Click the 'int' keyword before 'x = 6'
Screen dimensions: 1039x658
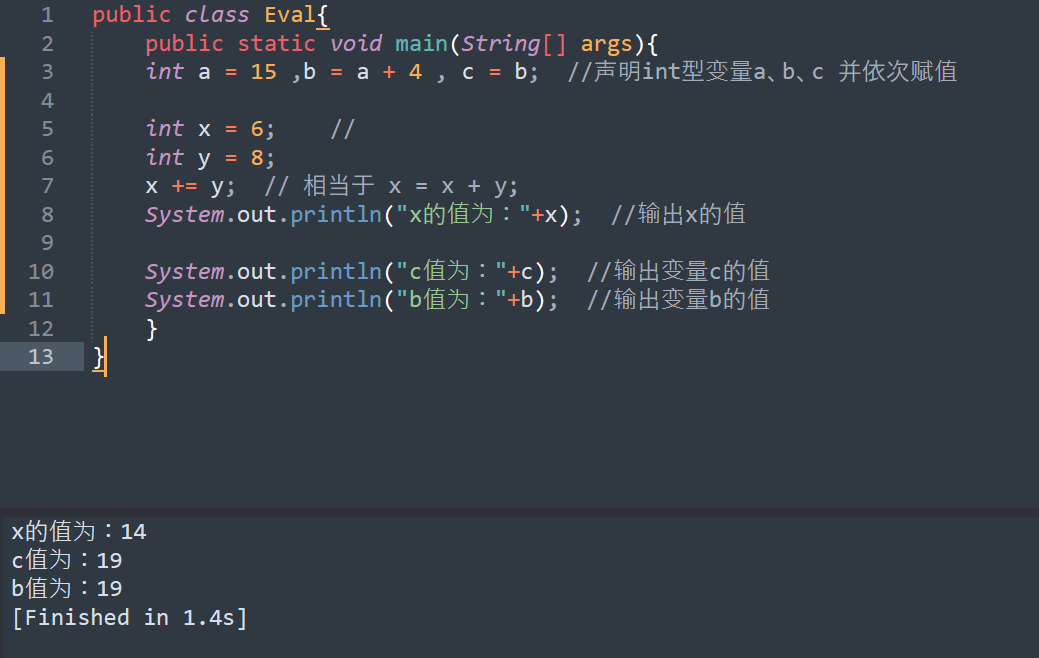[x=164, y=129]
